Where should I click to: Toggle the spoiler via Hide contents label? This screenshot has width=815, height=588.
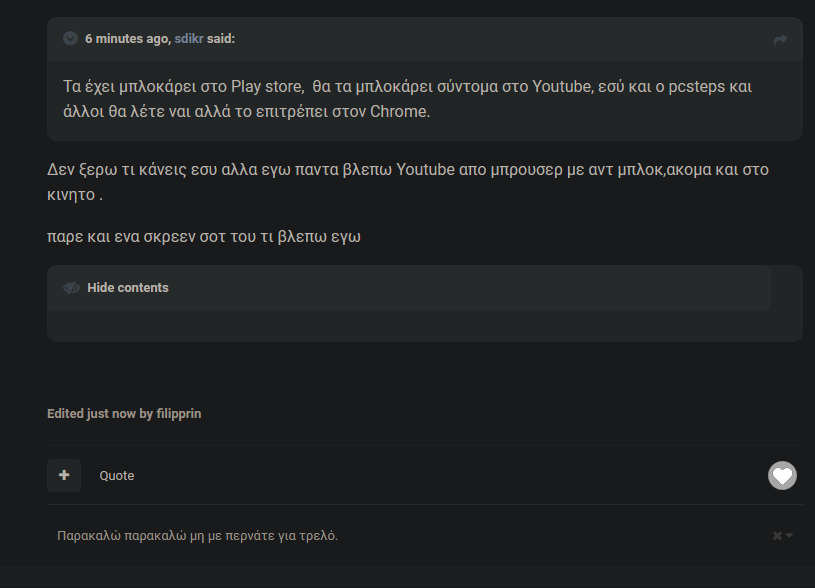(x=128, y=288)
